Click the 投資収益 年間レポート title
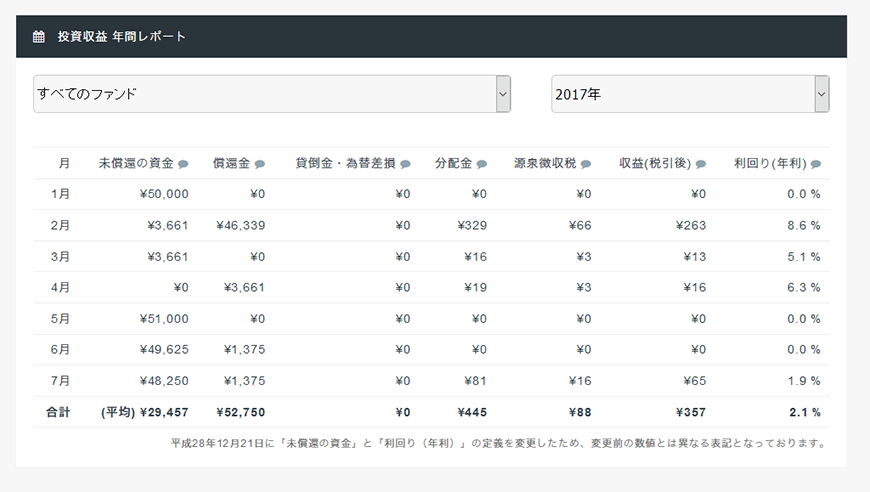The image size is (870, 492). 122,37
